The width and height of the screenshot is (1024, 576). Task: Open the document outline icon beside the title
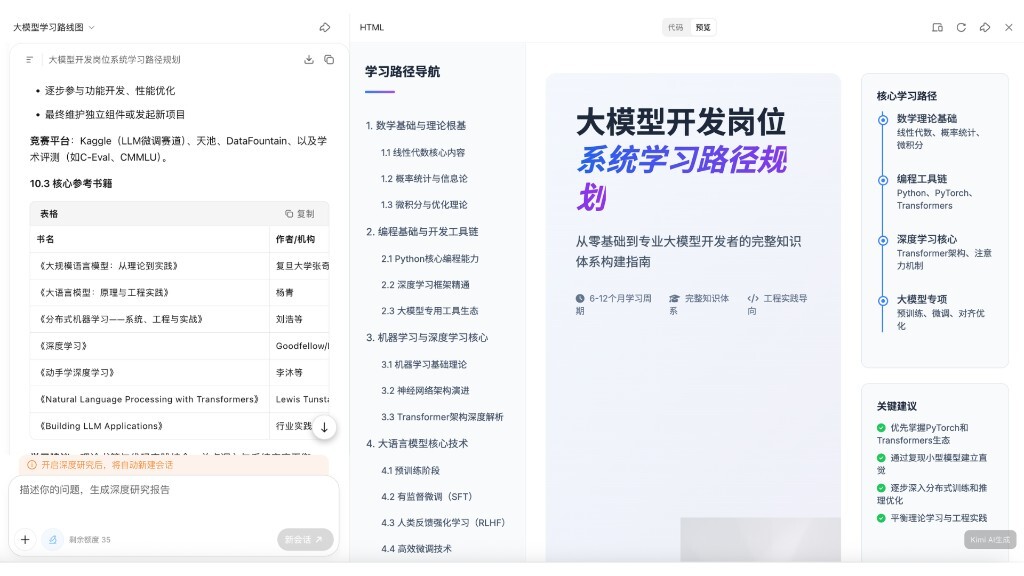[x=30, y=60]
